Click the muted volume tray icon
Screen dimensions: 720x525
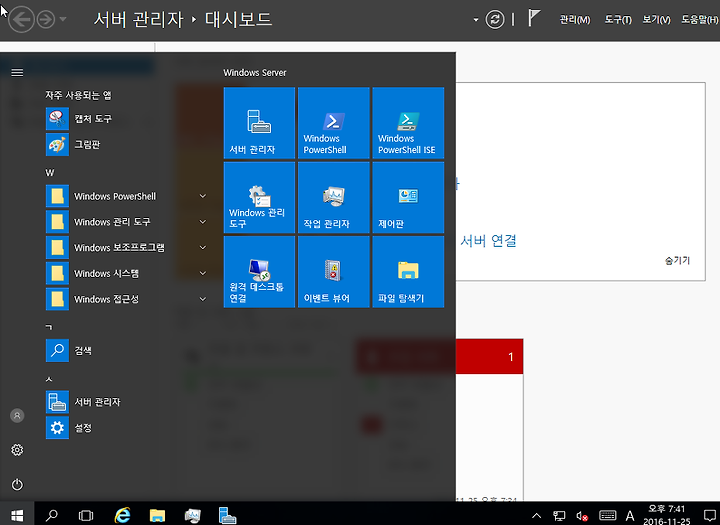[x=582, y=516]
